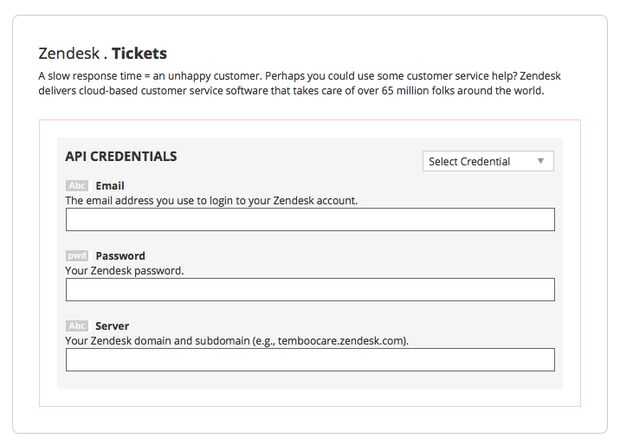Click the Select Credential dropdown arrow

[540, 161]
